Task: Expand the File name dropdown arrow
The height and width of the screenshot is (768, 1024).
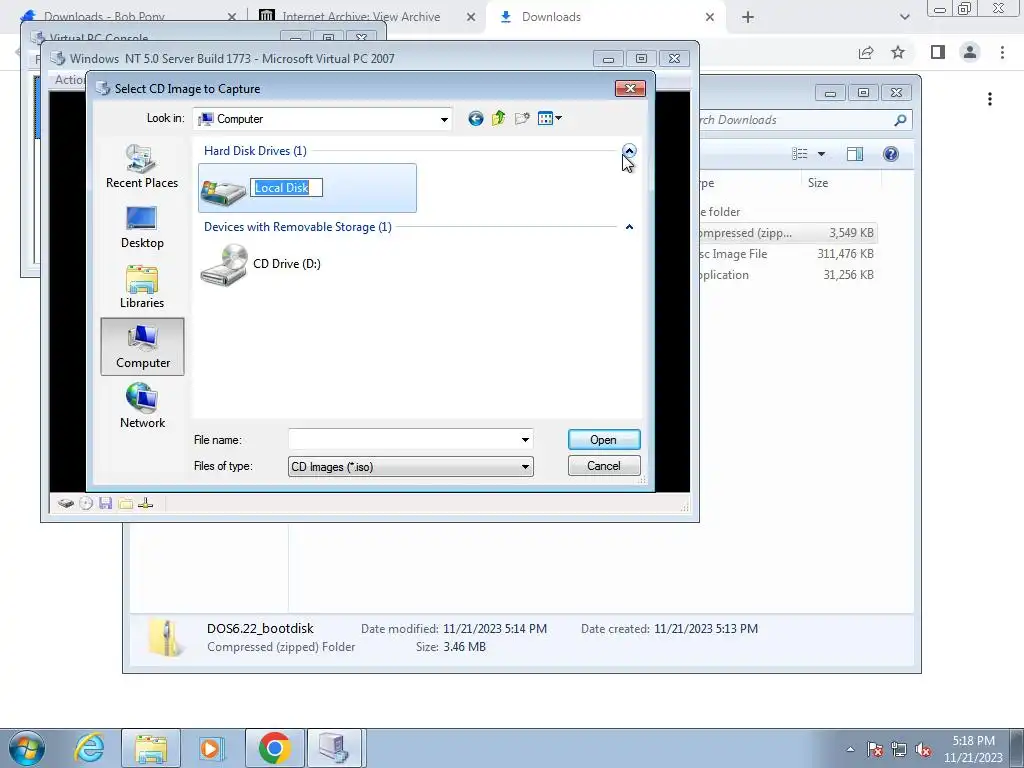Action: [x=525, y=440]
